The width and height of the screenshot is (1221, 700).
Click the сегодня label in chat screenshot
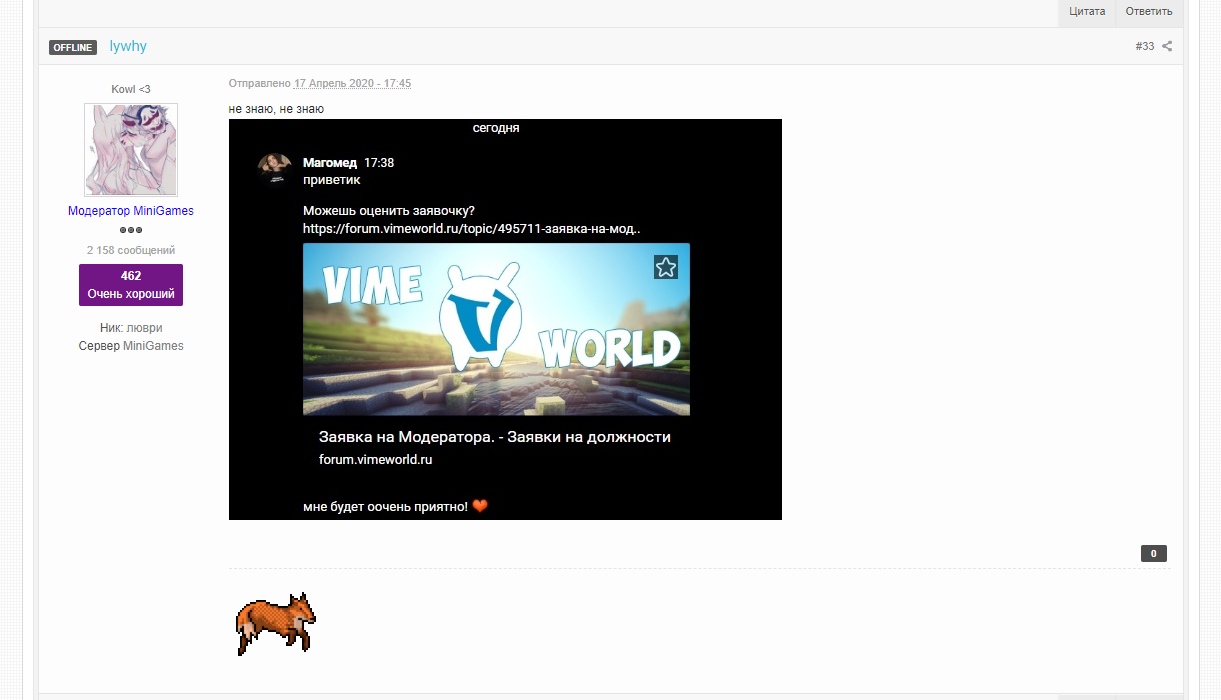click(x=496, y=128)
